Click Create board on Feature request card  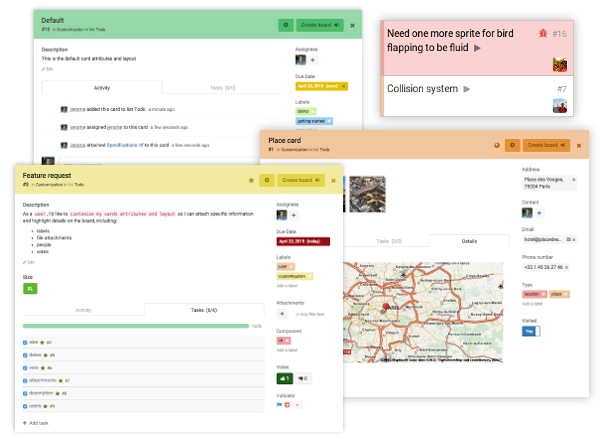[x=304, y=180]
